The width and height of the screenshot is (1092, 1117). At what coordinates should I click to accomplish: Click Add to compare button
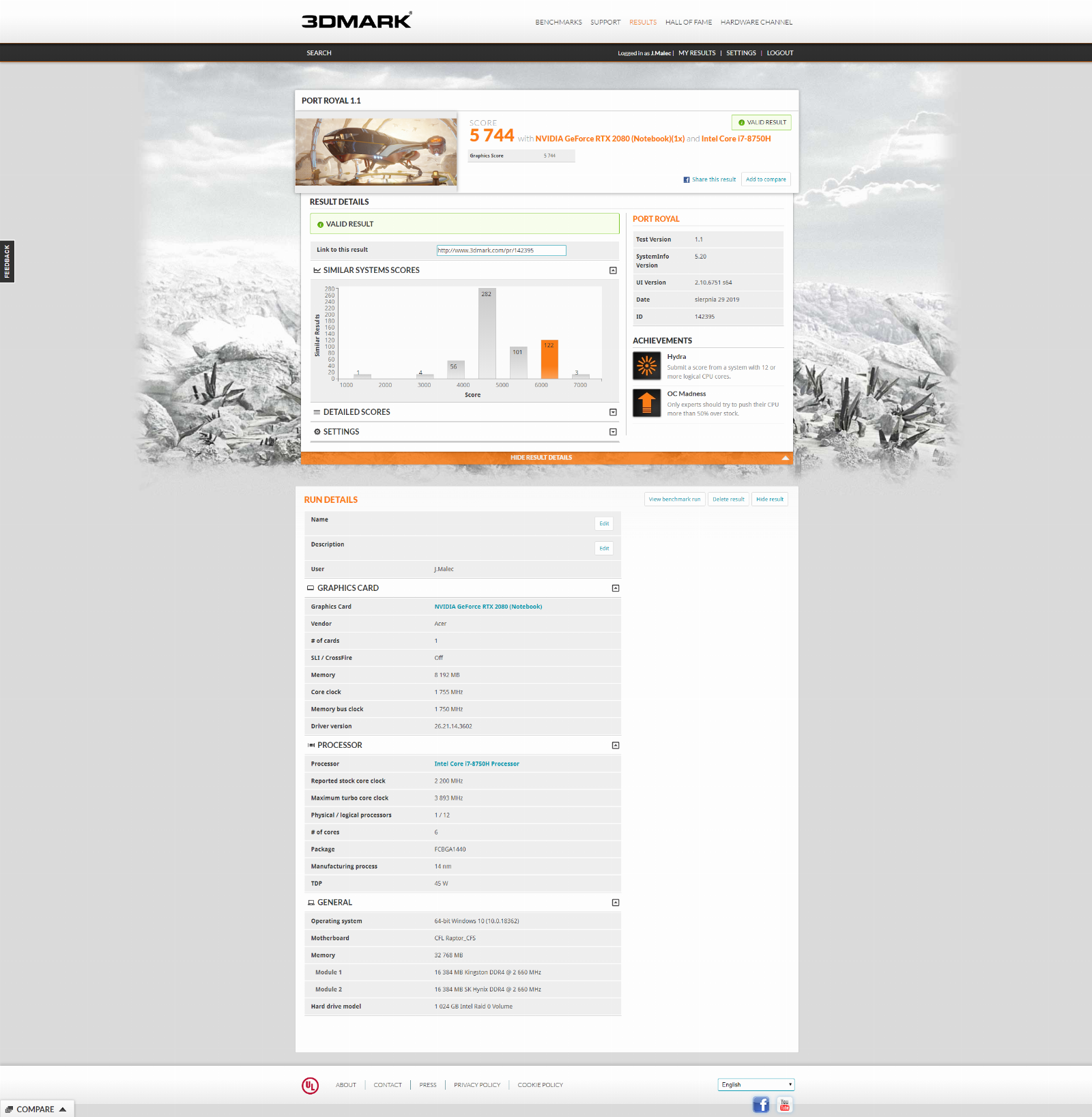[766, 179]
